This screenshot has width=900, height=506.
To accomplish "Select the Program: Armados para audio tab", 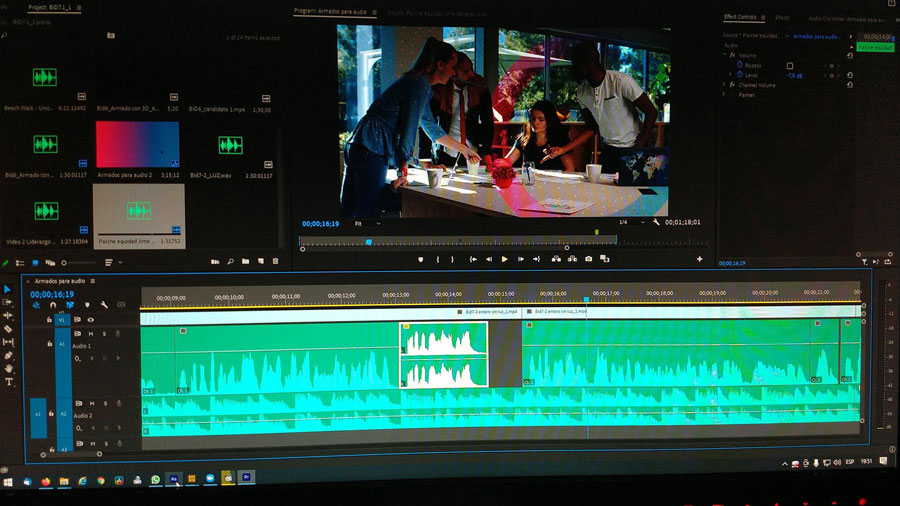I will click(x=330, y=11).
